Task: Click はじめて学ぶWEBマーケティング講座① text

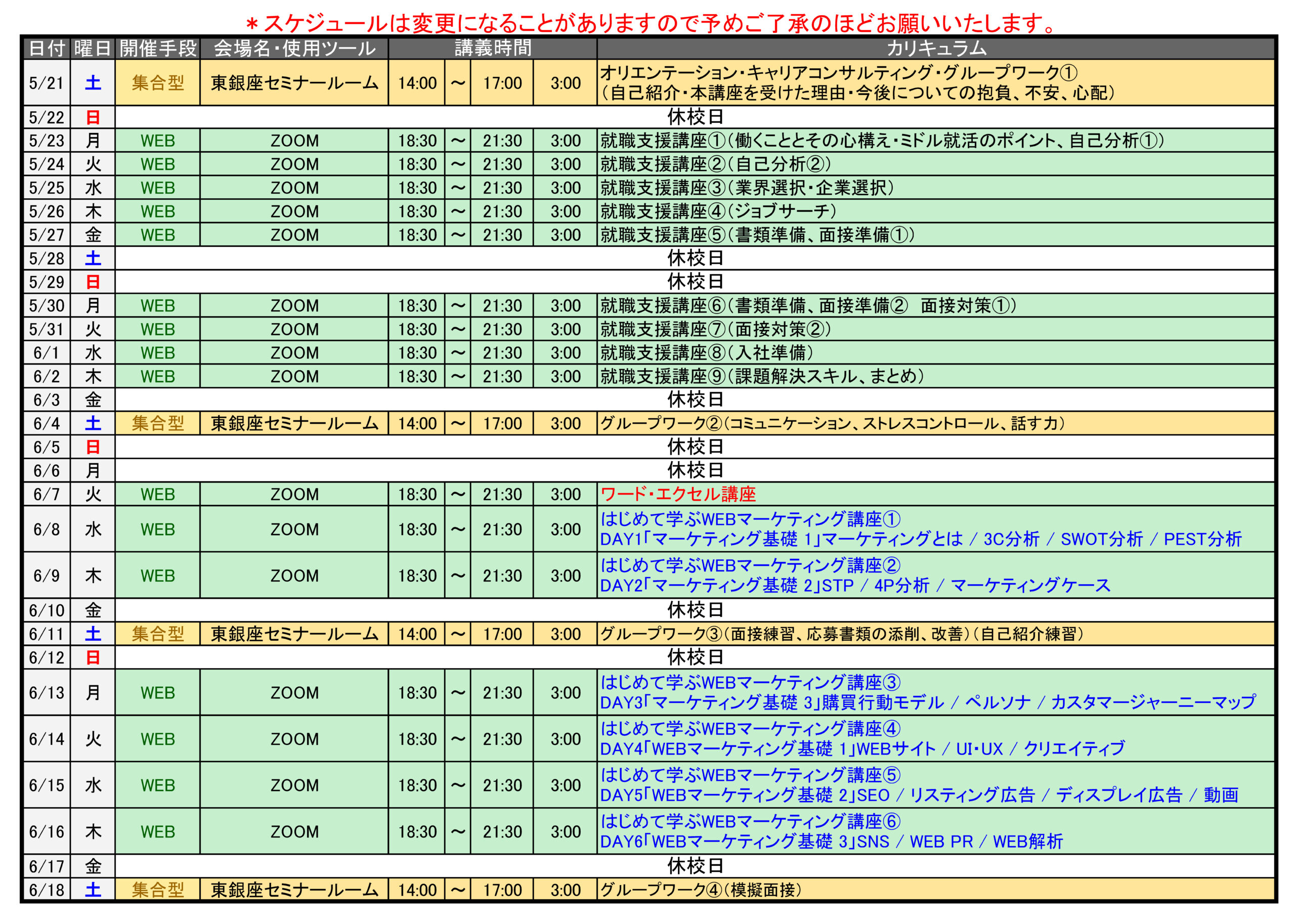Action: [x=751, y=519]
